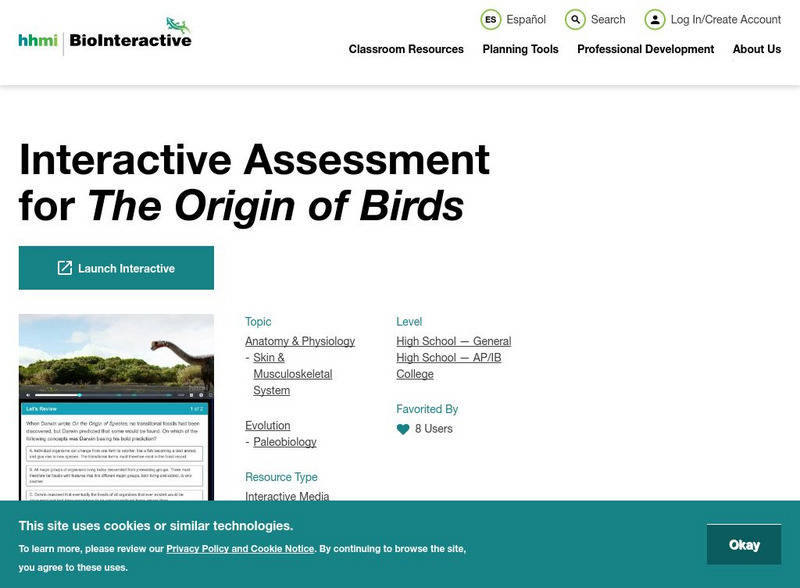Open the About Us menu
Screen dimensions: 800x588
(x=757, y=49)
